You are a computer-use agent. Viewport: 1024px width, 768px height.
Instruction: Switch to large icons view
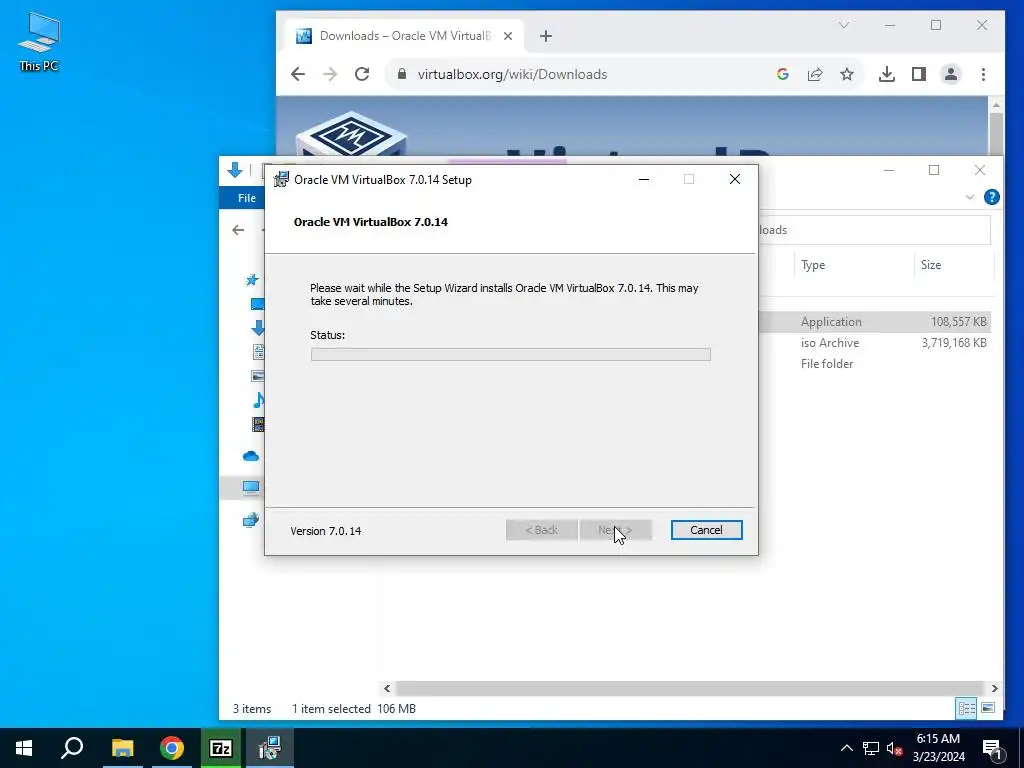(x=988, y=708)
